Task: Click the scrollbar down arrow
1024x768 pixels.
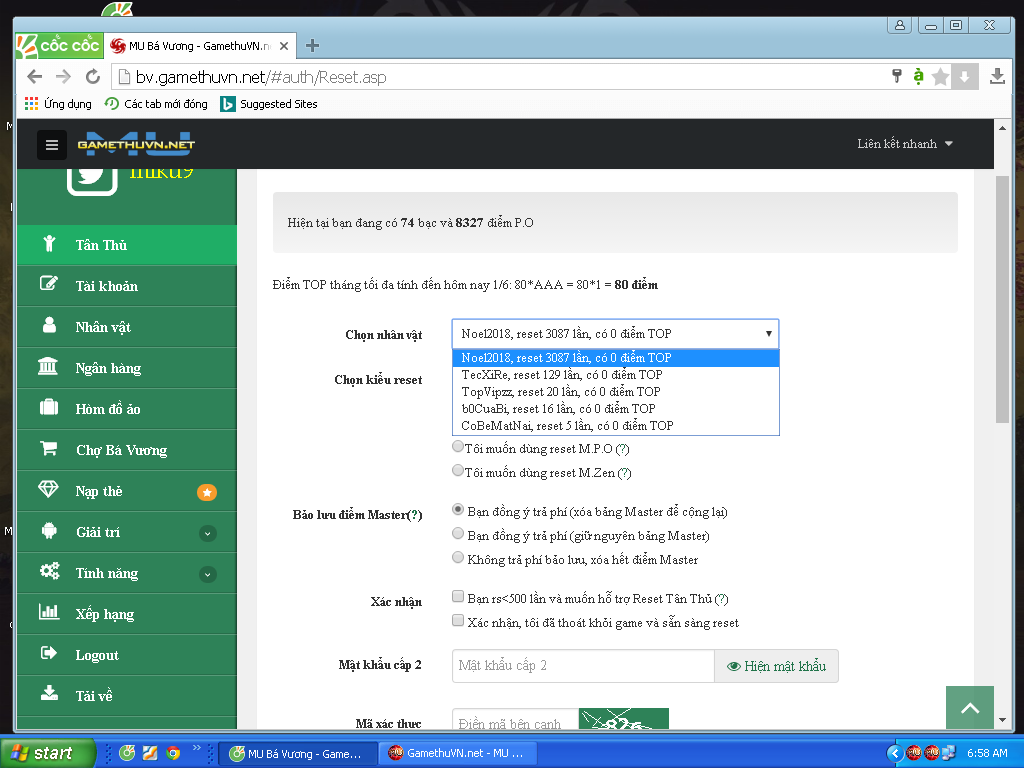Action: (1002, 720)
